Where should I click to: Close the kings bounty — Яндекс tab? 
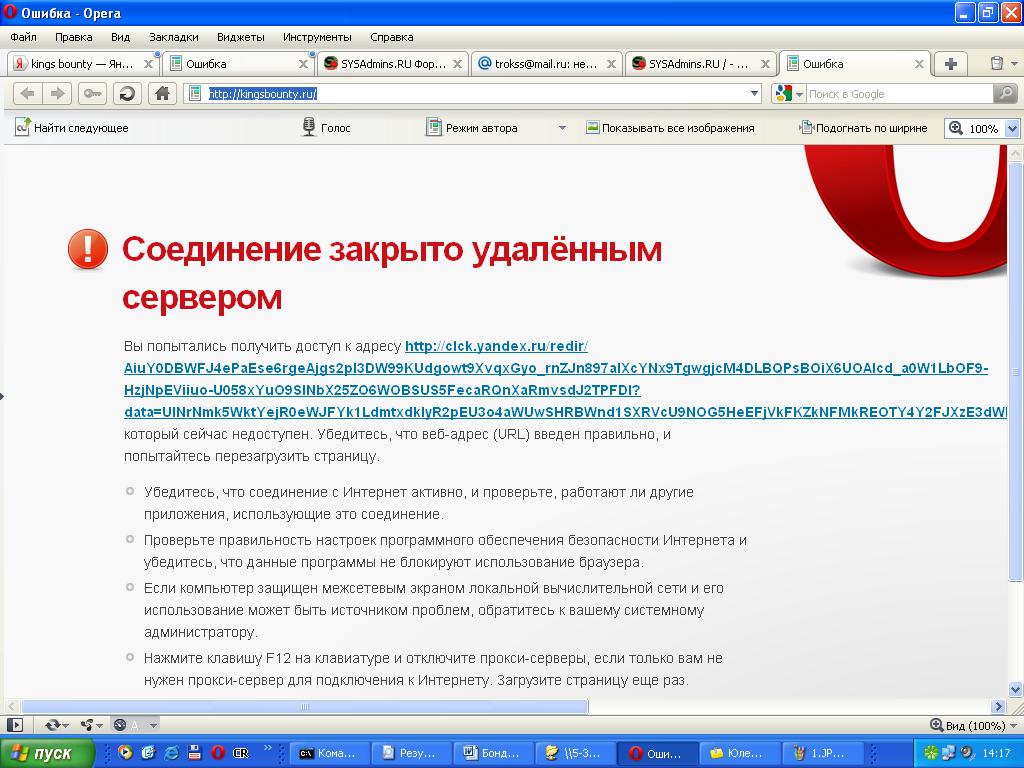[x=148, y=64]
